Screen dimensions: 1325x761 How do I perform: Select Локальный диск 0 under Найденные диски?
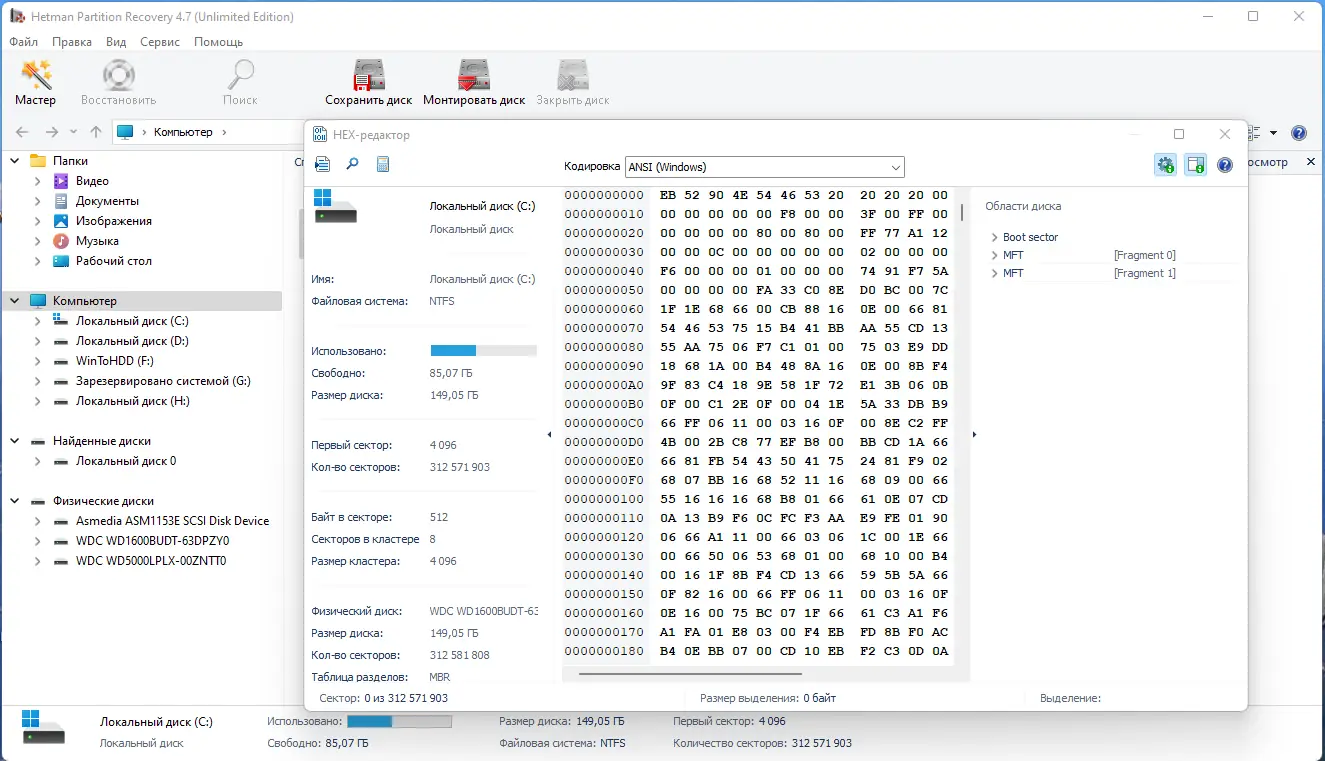pos(126,461)
